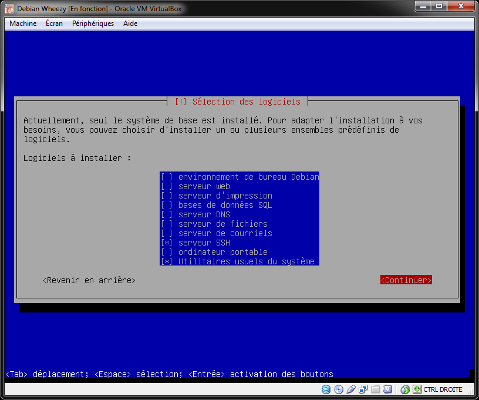
Task: Click Revenir en arrière button
Action: click(89, 280)
